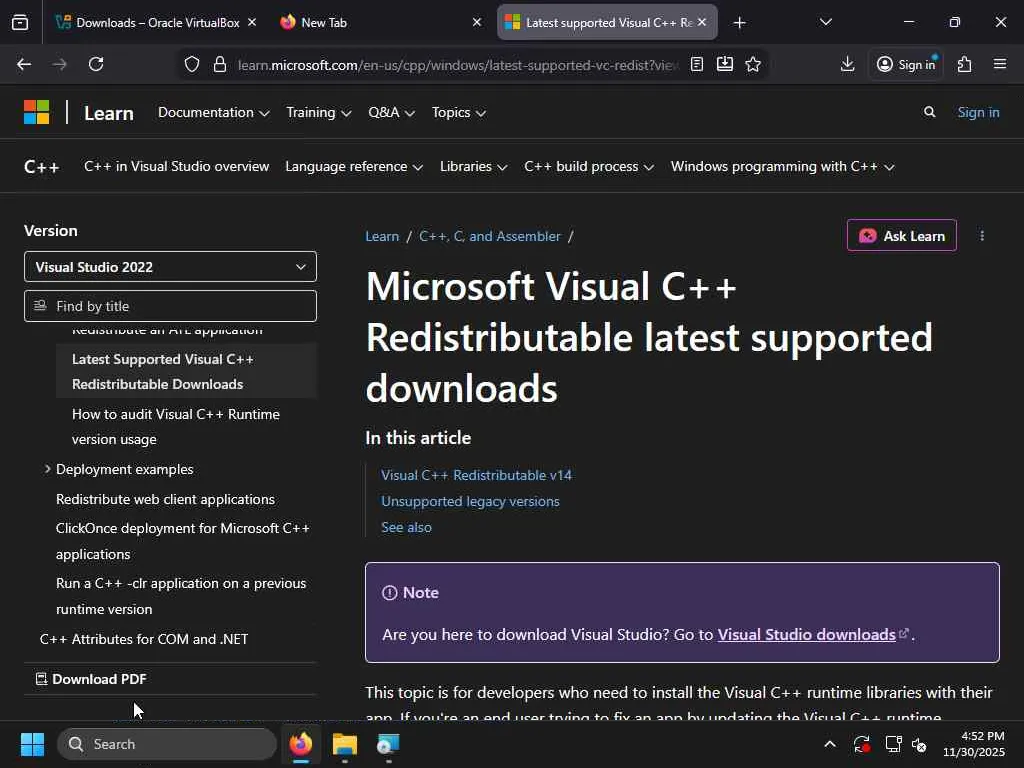Expand Language reference menu
1024x768 pixels.
pyautogui.click(x=354, y=167)
